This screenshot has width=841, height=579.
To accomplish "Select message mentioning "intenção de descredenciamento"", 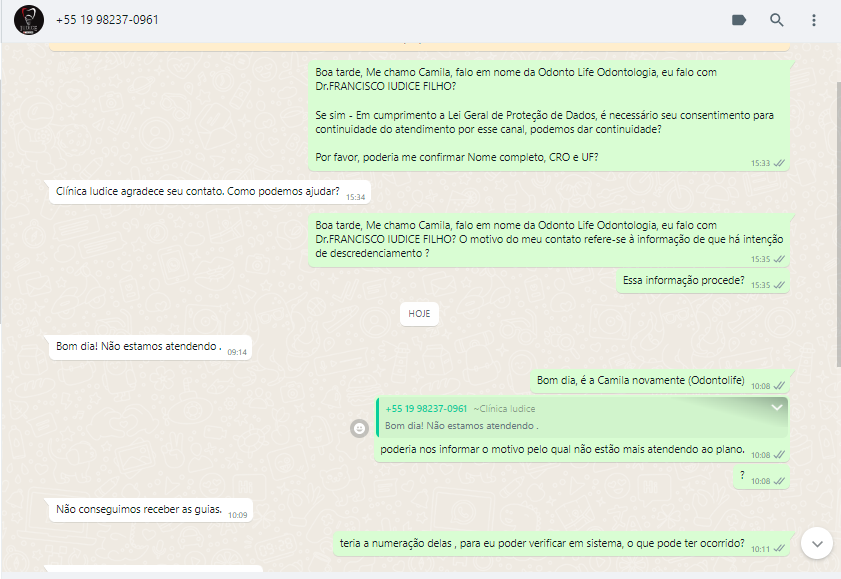I will (x=549, y=240).
